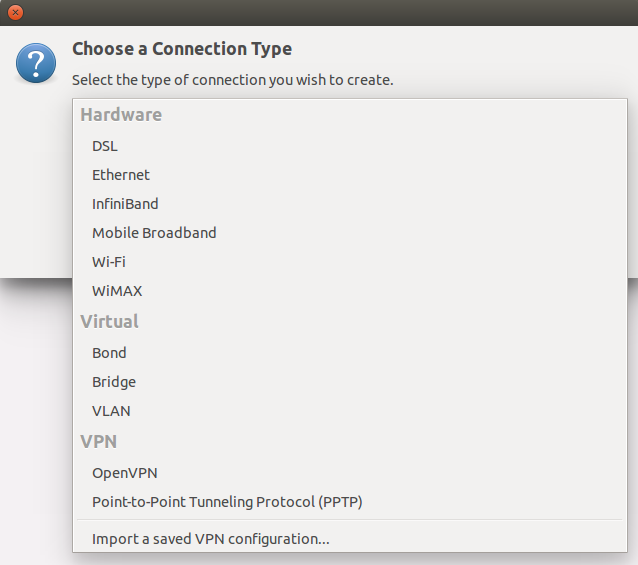
Task: Select the Bridge connection type
Action: click(114, 382)
